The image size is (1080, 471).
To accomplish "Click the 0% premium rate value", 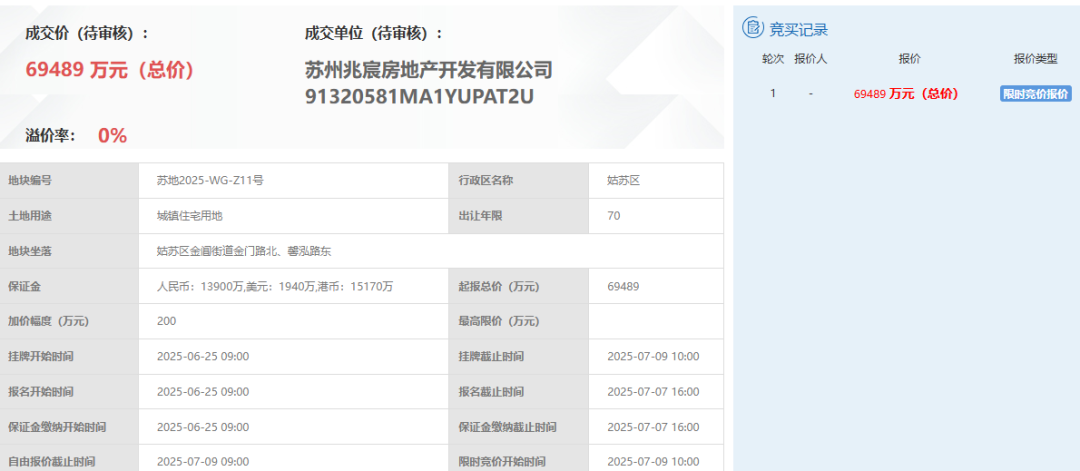I will point(112,136).
